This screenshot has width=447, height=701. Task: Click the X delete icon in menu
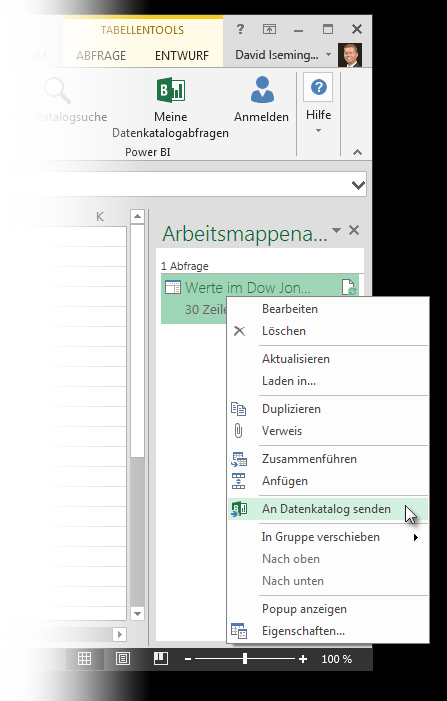tap(240, 331)
